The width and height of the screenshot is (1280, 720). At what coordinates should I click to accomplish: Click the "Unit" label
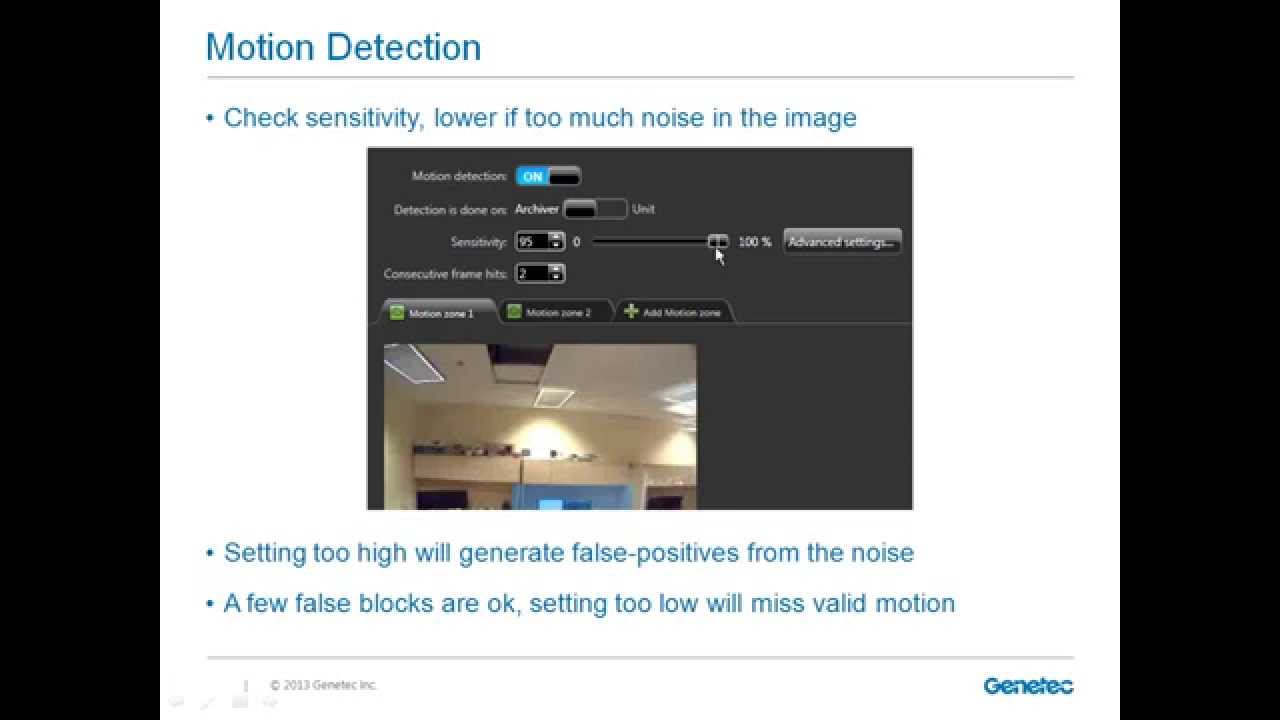(x=643, y=209)
